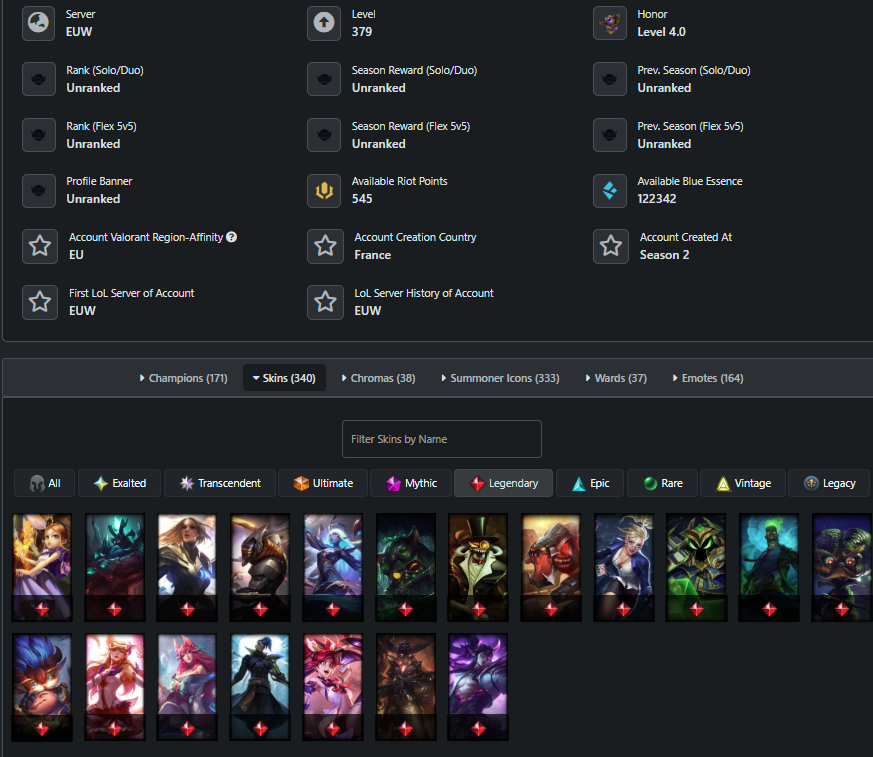Image resolution: width=873 pixels, height=757 pixels.
Task: Open the dark-coated swordsman blue background skin thumbnail
Action: click(x=260, y=687)
